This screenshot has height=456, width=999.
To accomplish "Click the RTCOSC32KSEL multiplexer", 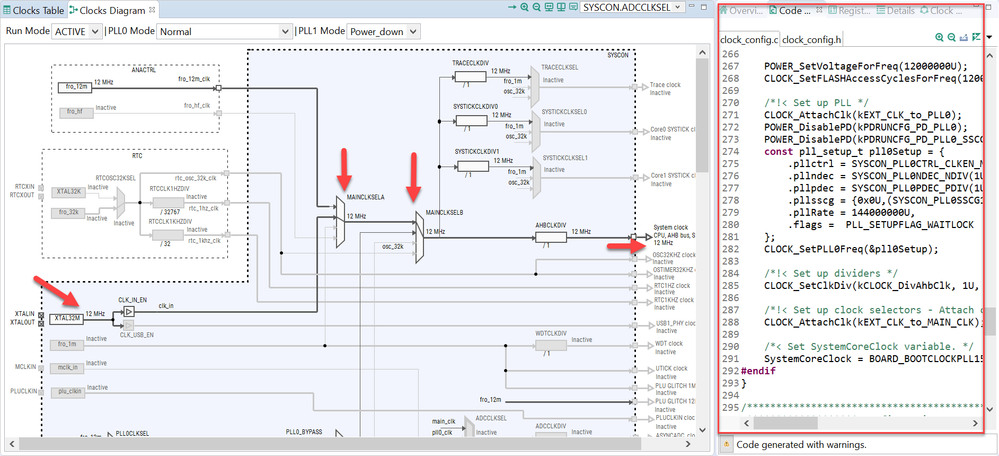I will [120, 203].
